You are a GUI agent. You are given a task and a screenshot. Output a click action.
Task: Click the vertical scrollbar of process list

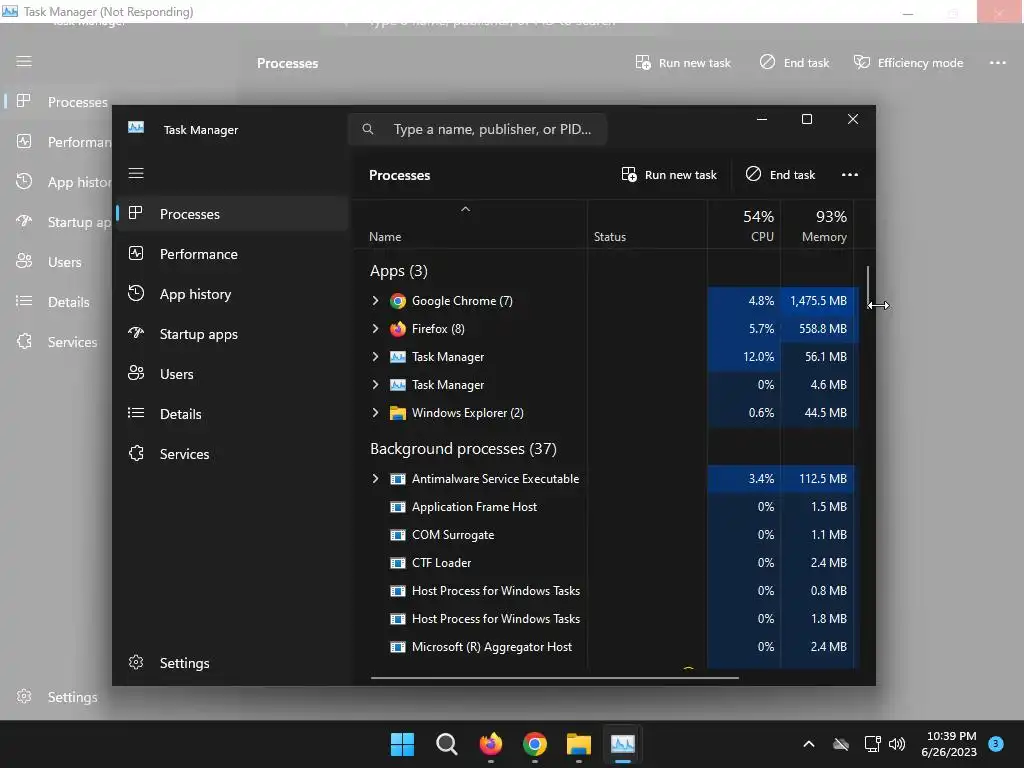(x=868, y=287)
